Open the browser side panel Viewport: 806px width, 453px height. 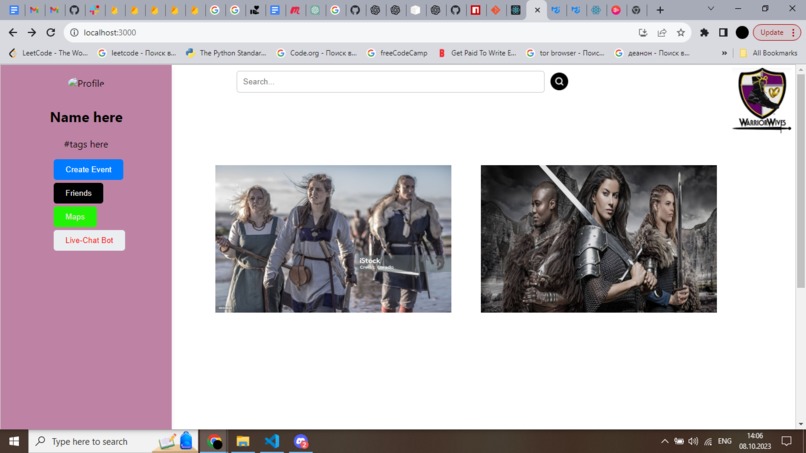[723, 32]
